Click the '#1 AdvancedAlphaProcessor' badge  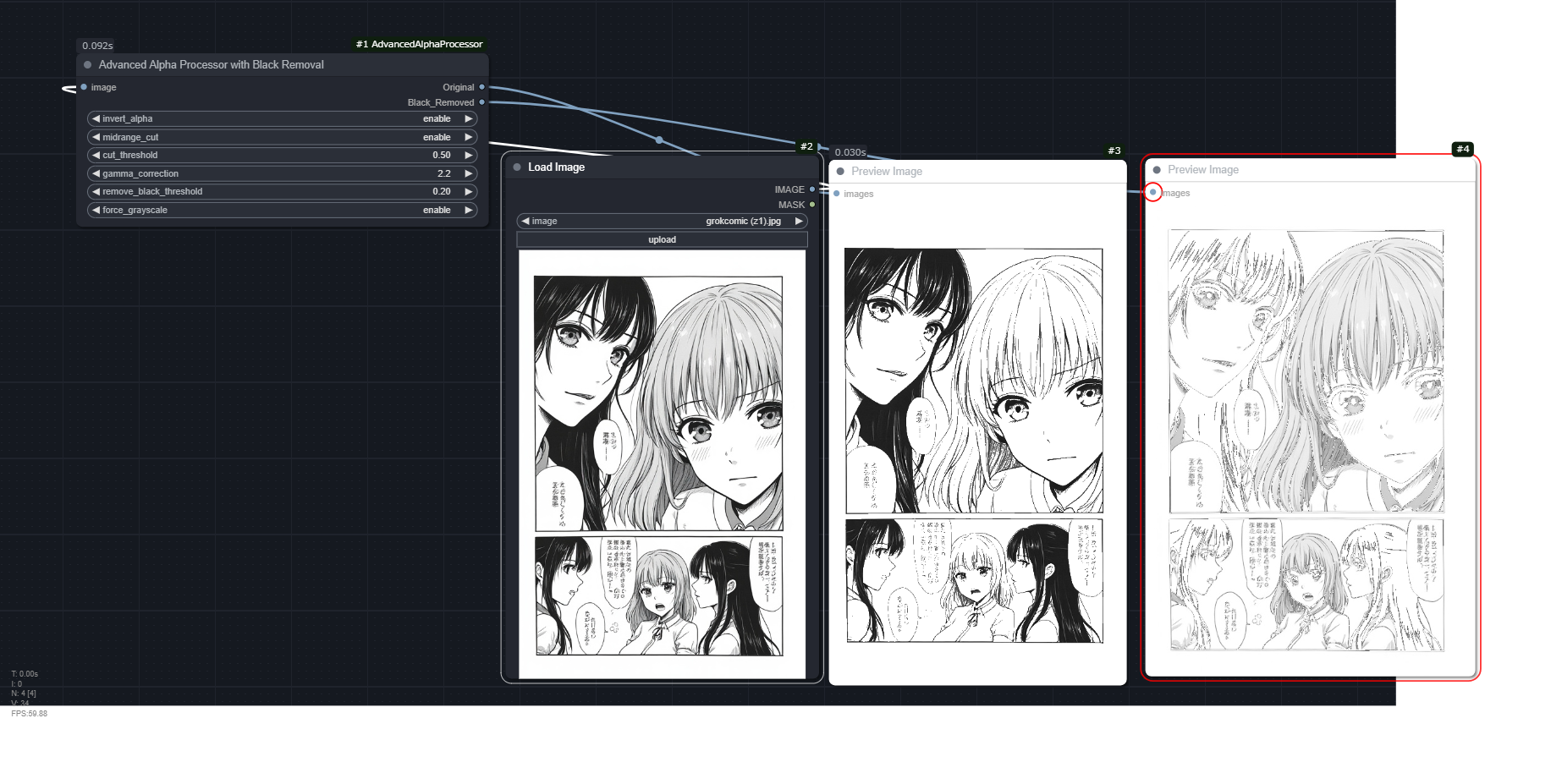click(420, 44)
